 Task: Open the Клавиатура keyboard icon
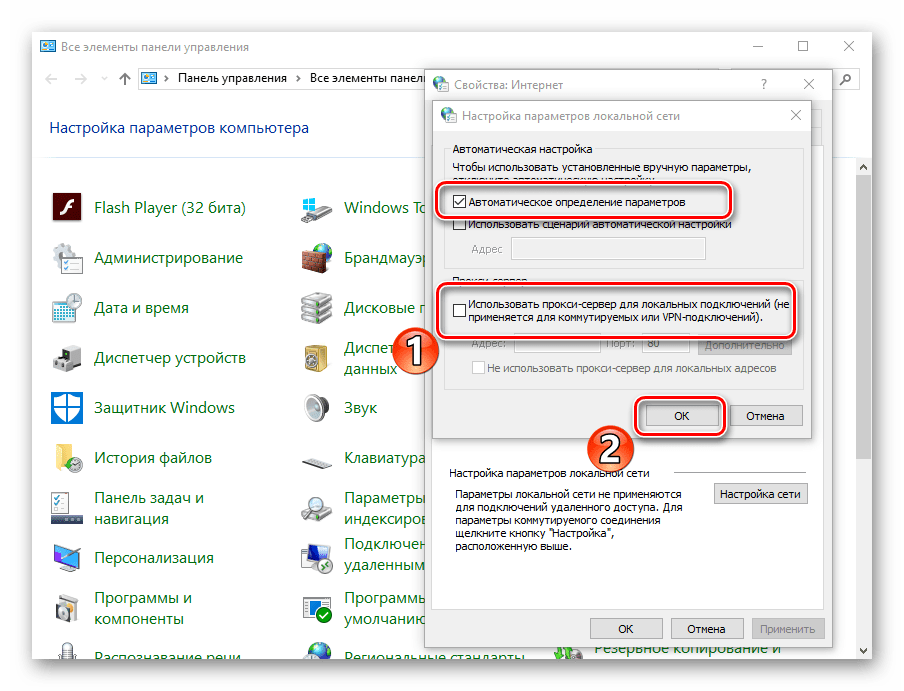(317, 463)
